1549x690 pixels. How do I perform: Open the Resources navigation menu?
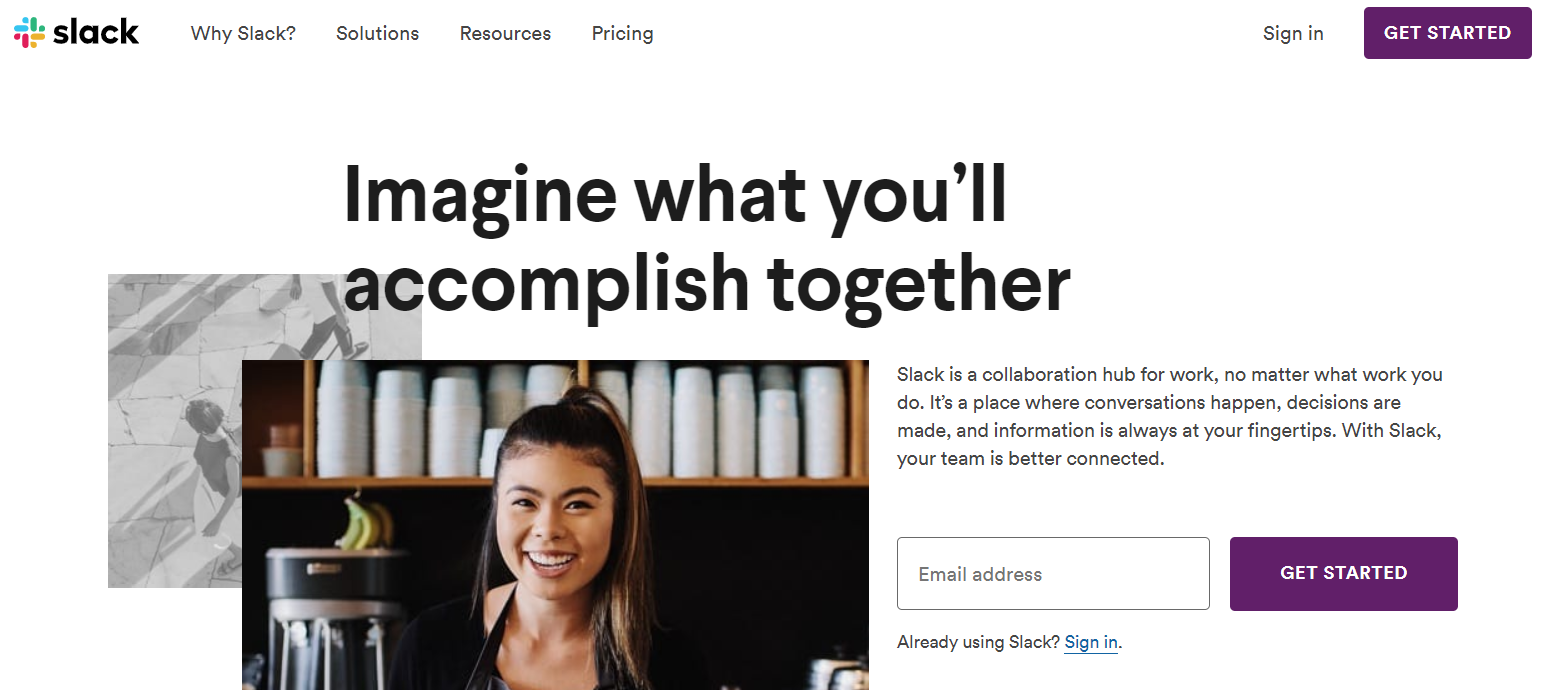coord(505,33)
